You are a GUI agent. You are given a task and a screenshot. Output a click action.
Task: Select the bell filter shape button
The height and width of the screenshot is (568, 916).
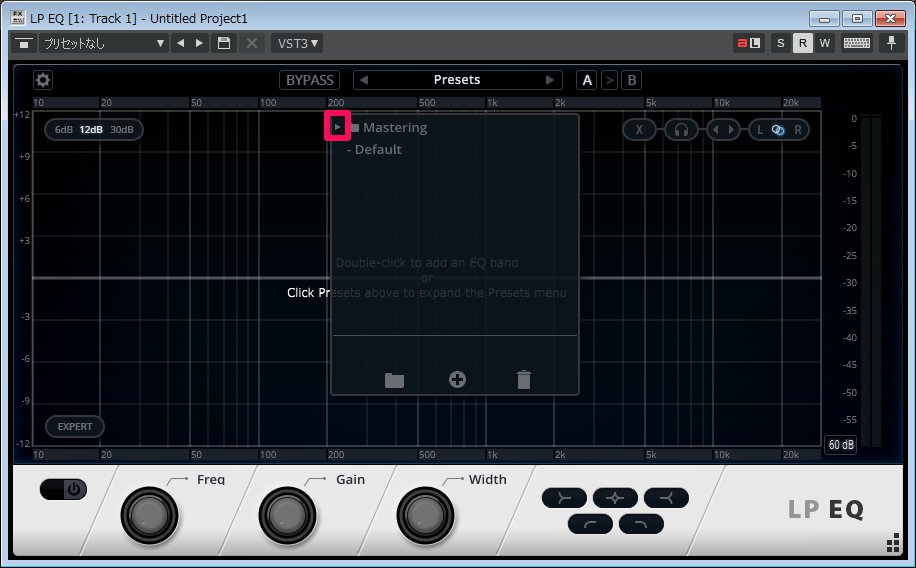tap(614, 497)
